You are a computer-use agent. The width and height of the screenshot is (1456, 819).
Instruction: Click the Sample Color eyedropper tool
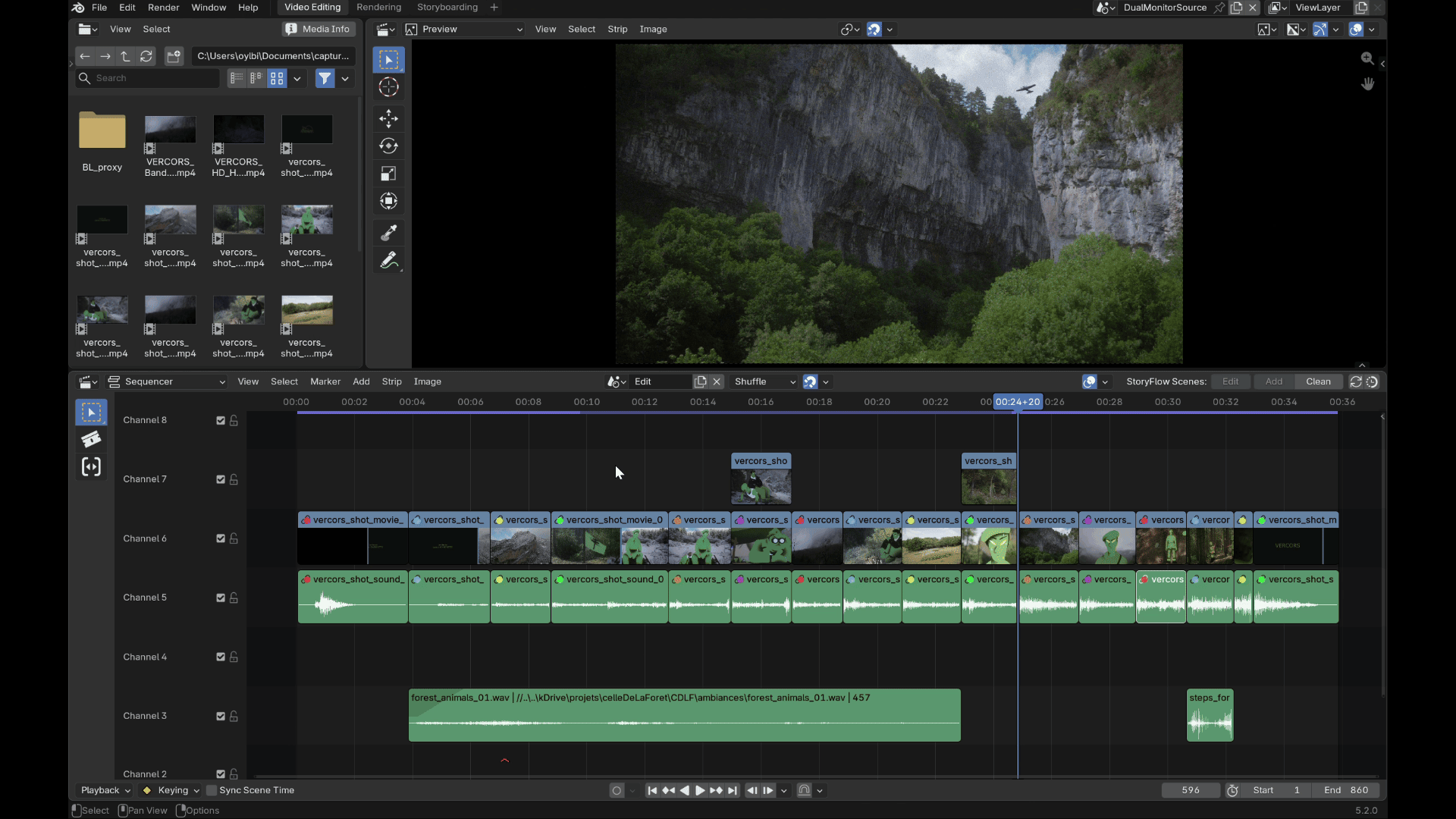pyautogui.click(x=388, y=233)
